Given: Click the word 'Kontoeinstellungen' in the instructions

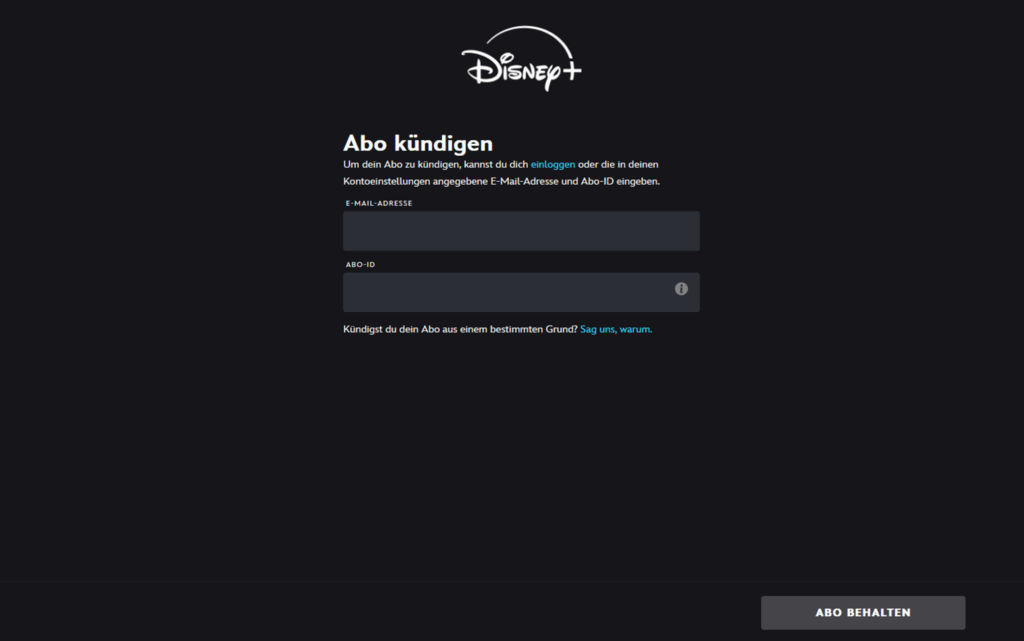Looking at the screenshot, I should pyautogui.click(x=387, y=182).
